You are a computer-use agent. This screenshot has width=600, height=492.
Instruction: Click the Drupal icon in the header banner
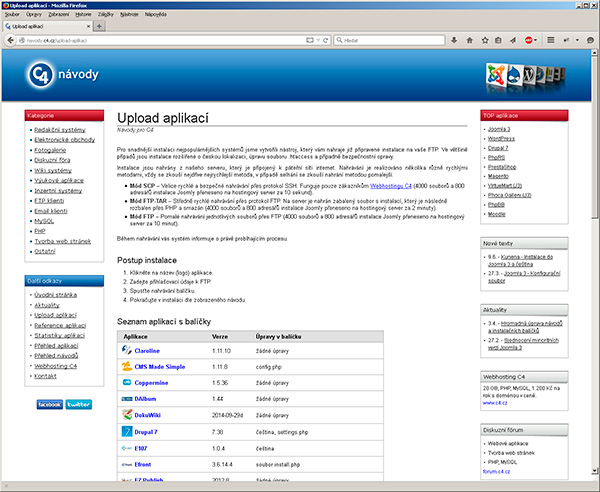[515, 75]
